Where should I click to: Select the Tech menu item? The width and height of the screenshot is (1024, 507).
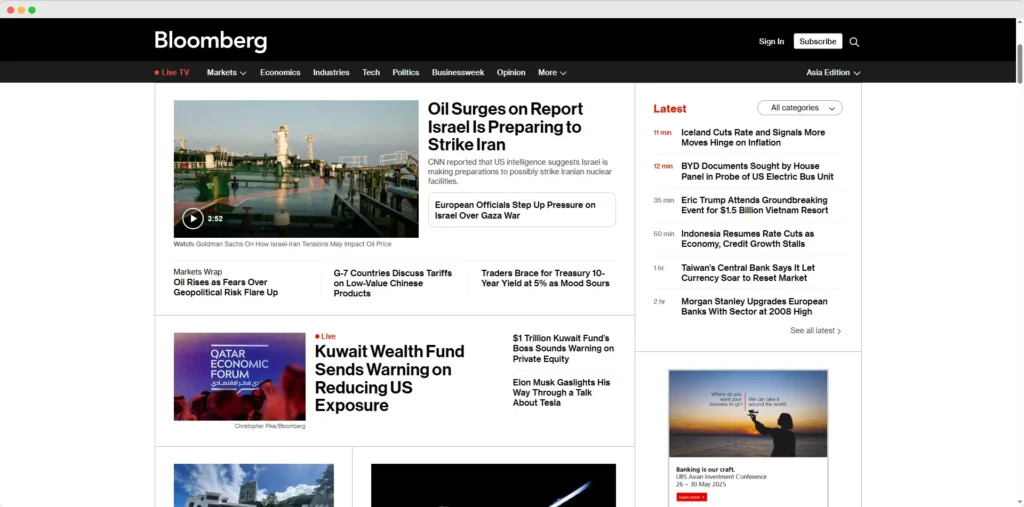[x=371, y=73]
